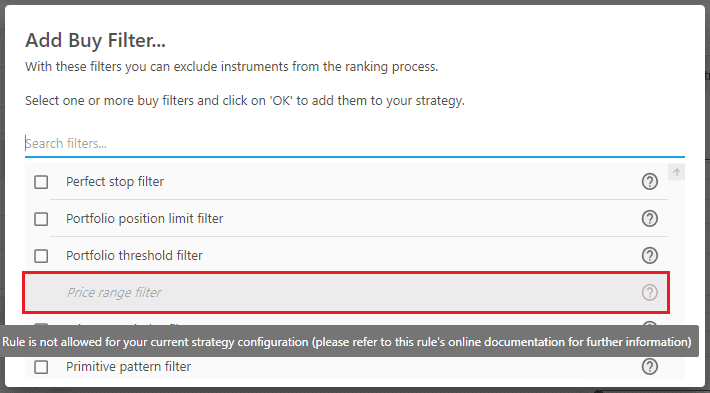Click the scroll-up arrow of the filter list

tap(676, 172)
